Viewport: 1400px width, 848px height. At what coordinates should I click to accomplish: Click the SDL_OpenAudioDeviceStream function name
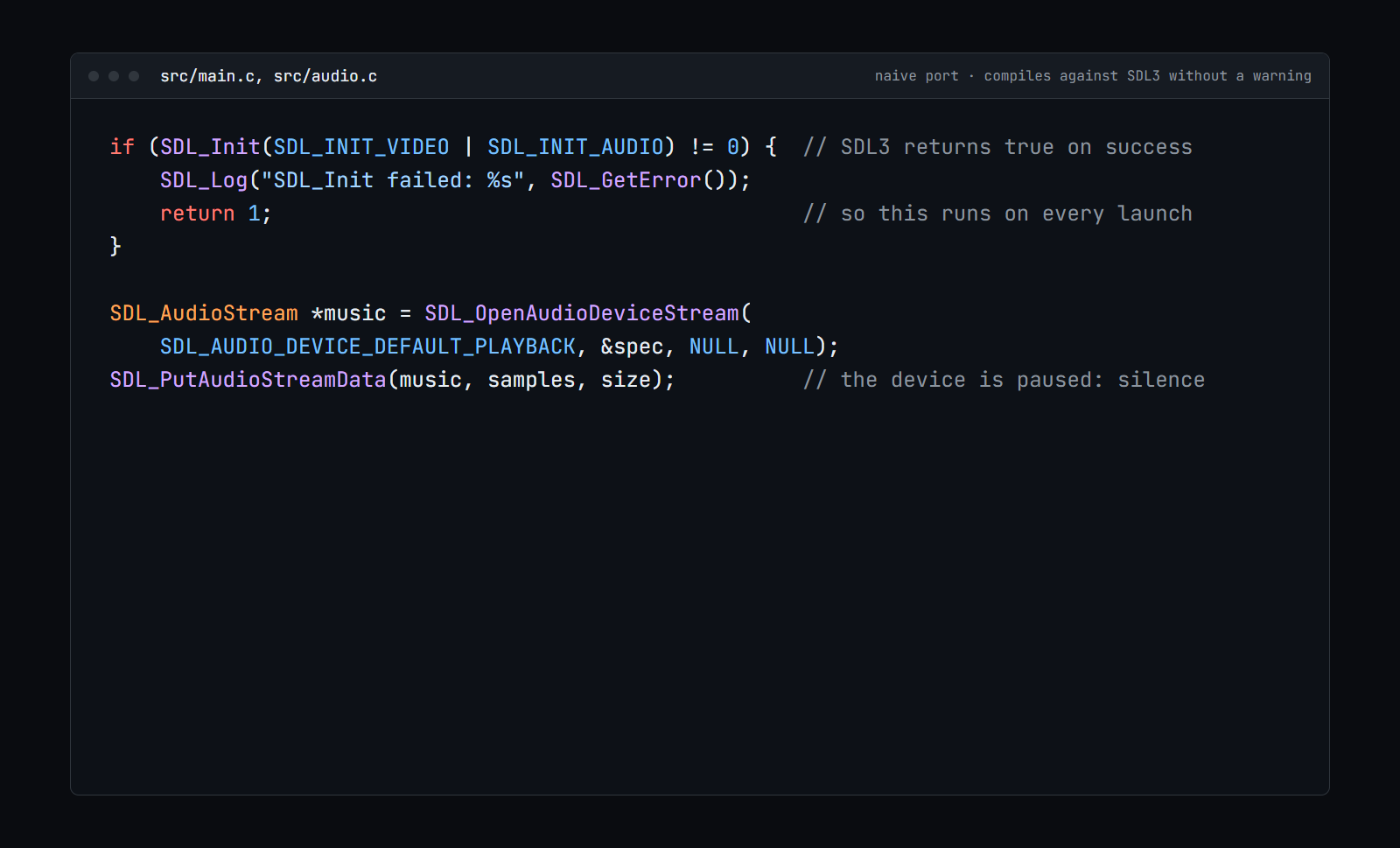tap(582, 312)
